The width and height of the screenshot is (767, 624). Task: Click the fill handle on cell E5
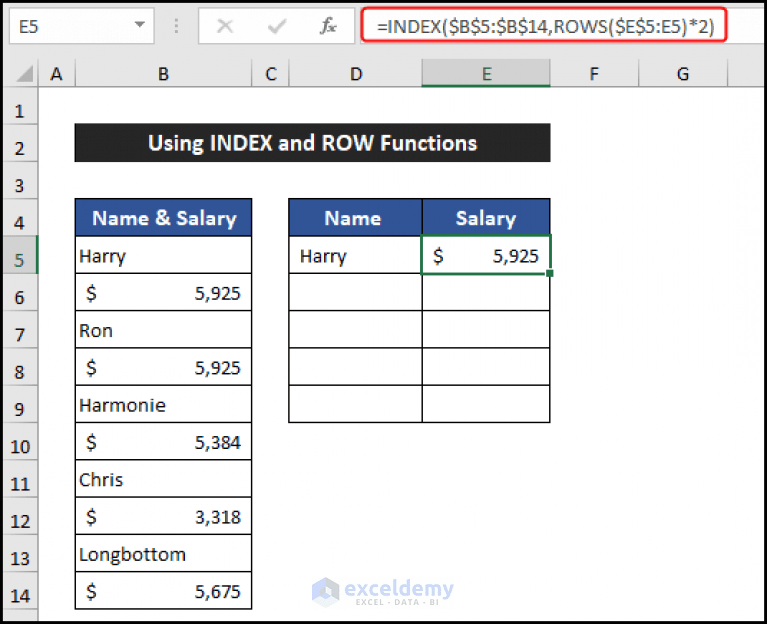pos(550,273)
